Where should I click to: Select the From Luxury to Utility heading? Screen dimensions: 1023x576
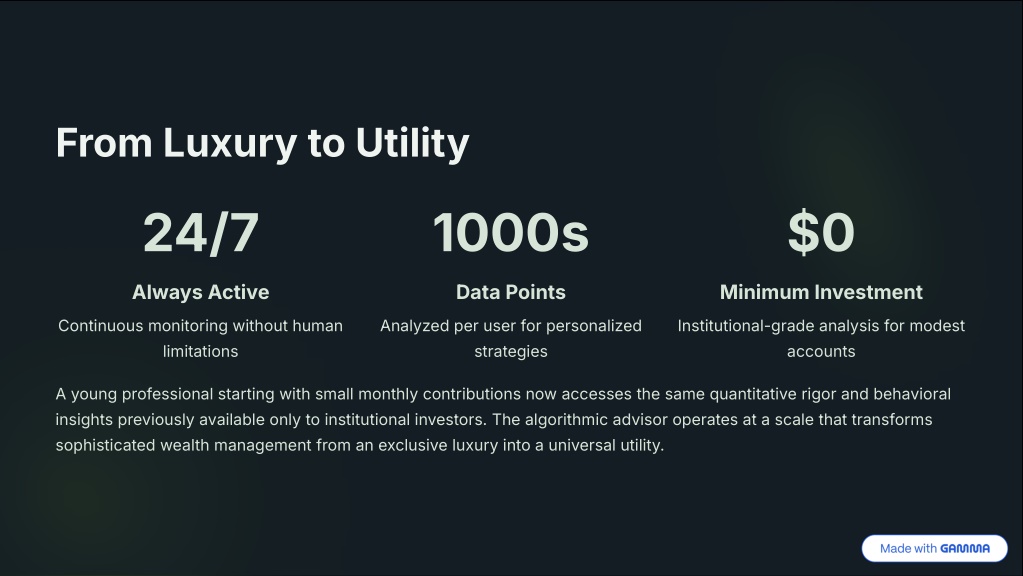[262, 143]
